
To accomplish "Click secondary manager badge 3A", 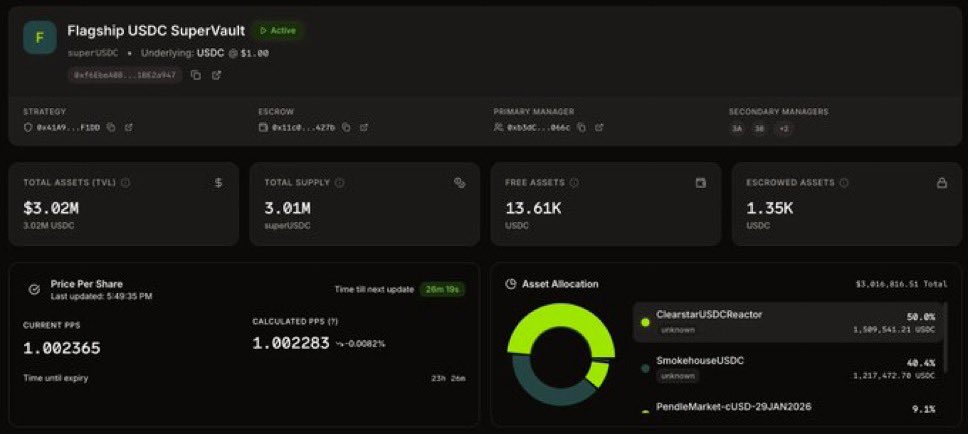I will click(x=737, y=129).
